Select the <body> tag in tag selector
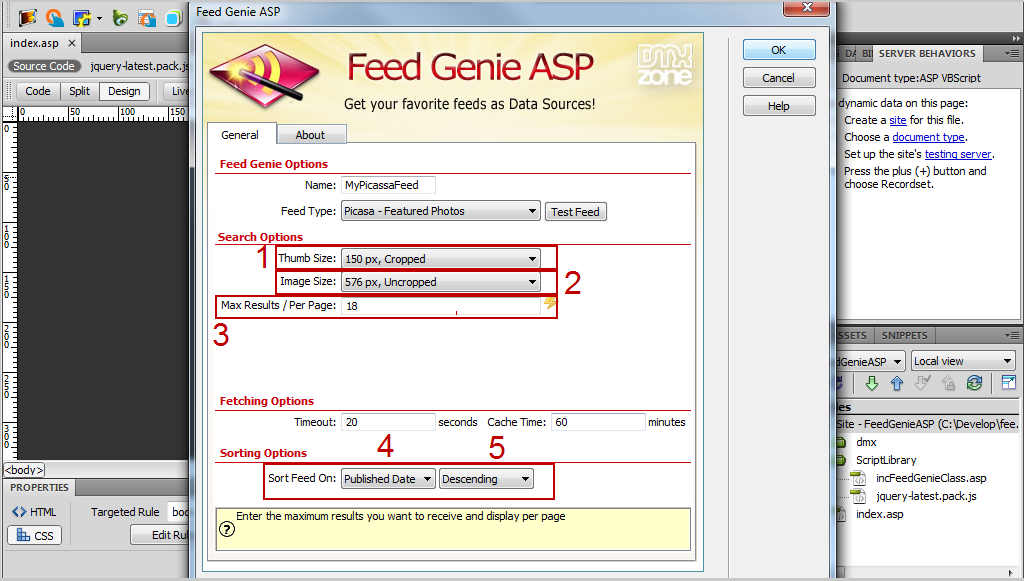This screenshot has width=1024, height=581. click(x=24, y=469)
